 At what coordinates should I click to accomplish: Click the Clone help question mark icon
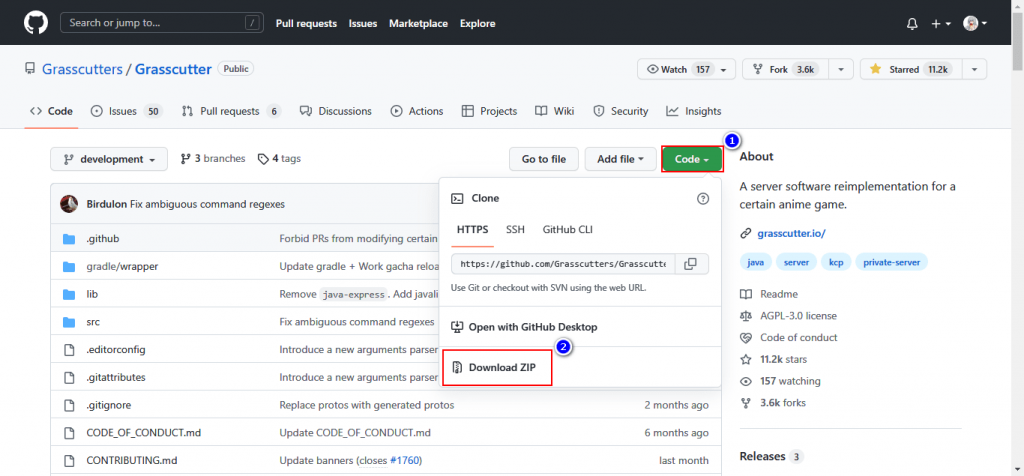(702, 199)
